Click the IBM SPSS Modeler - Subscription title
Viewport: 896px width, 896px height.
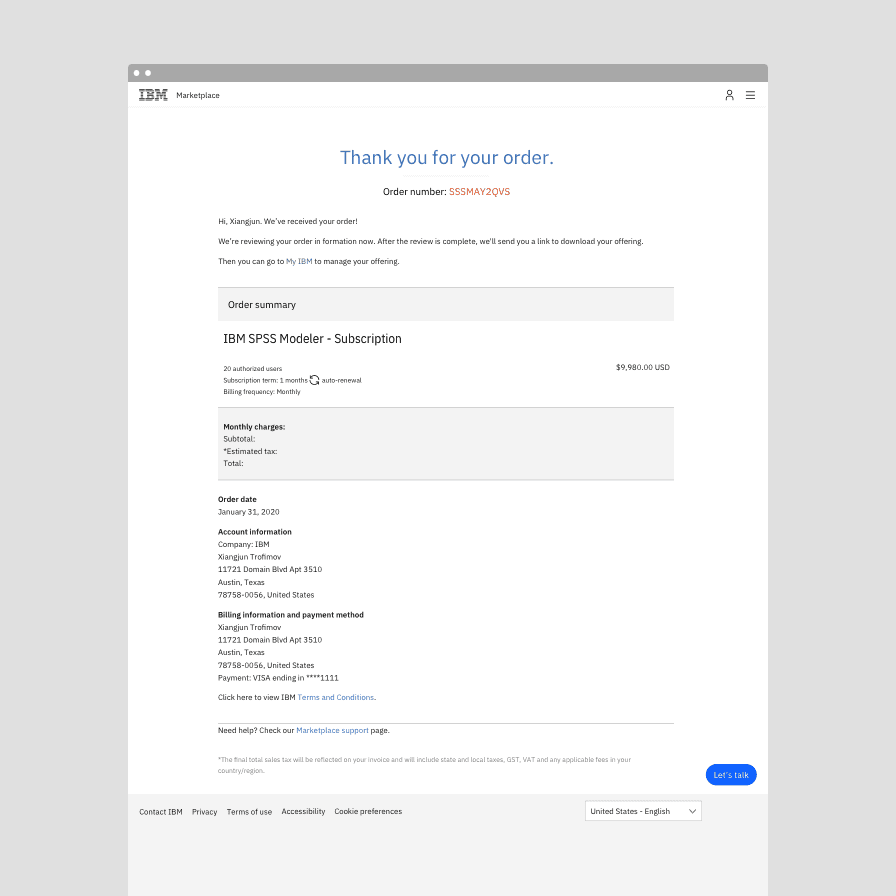tap(312, 339)
